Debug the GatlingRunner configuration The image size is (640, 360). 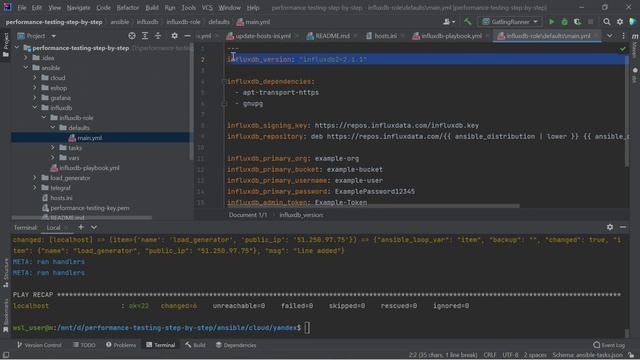click(x=564, y=22)
